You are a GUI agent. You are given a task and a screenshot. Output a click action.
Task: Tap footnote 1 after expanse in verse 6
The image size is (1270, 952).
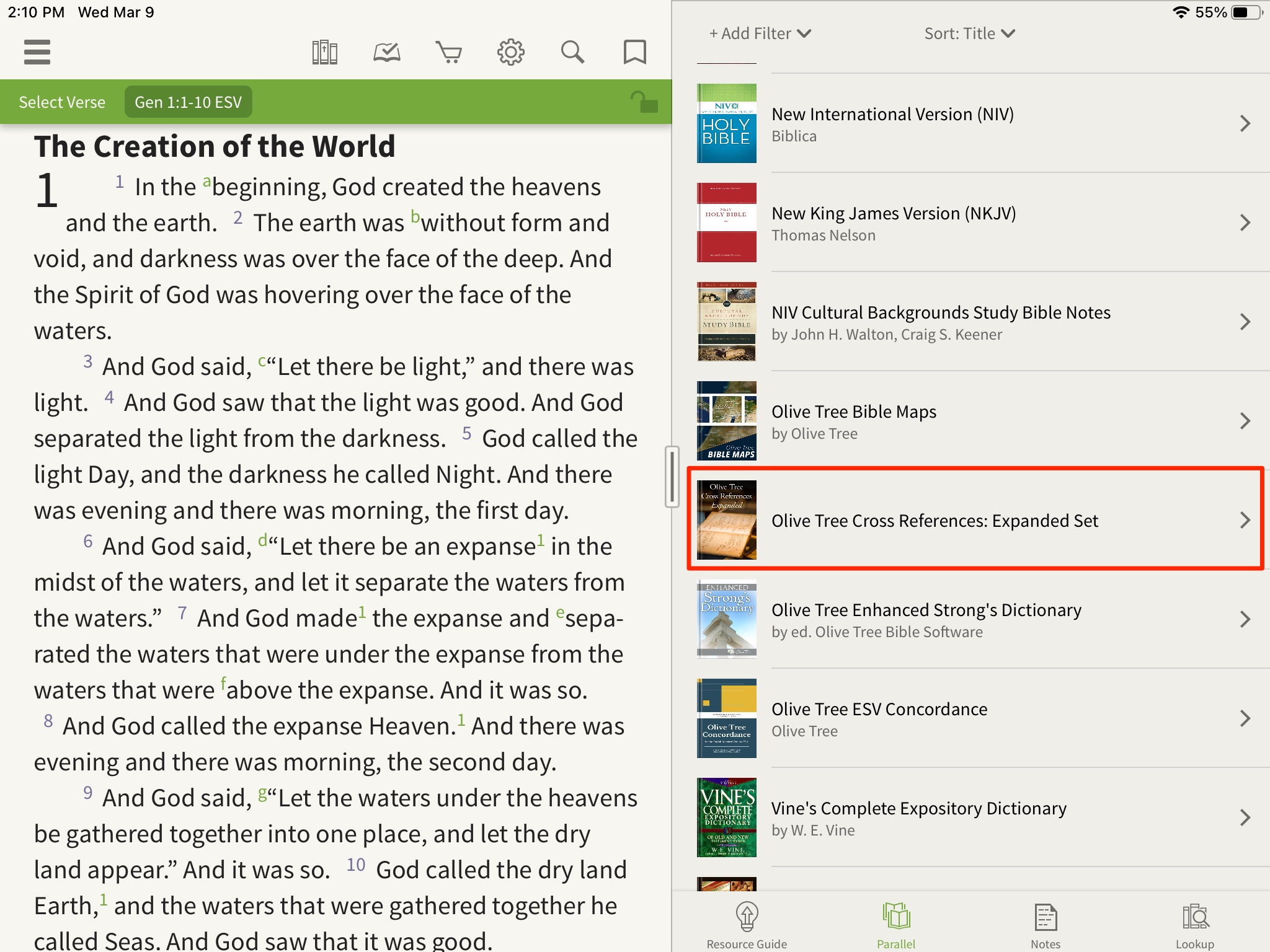pos(541,539)
